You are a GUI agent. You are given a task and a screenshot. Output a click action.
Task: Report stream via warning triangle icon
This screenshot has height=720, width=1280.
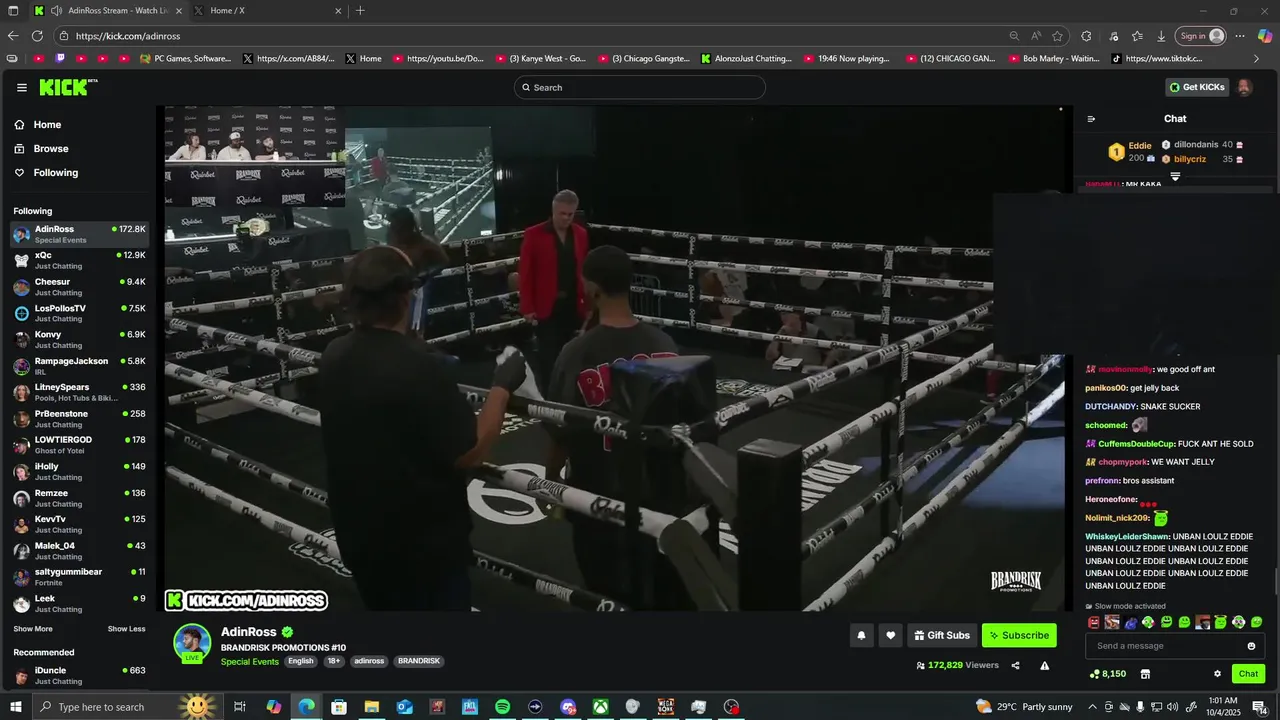click(1044, 665)
